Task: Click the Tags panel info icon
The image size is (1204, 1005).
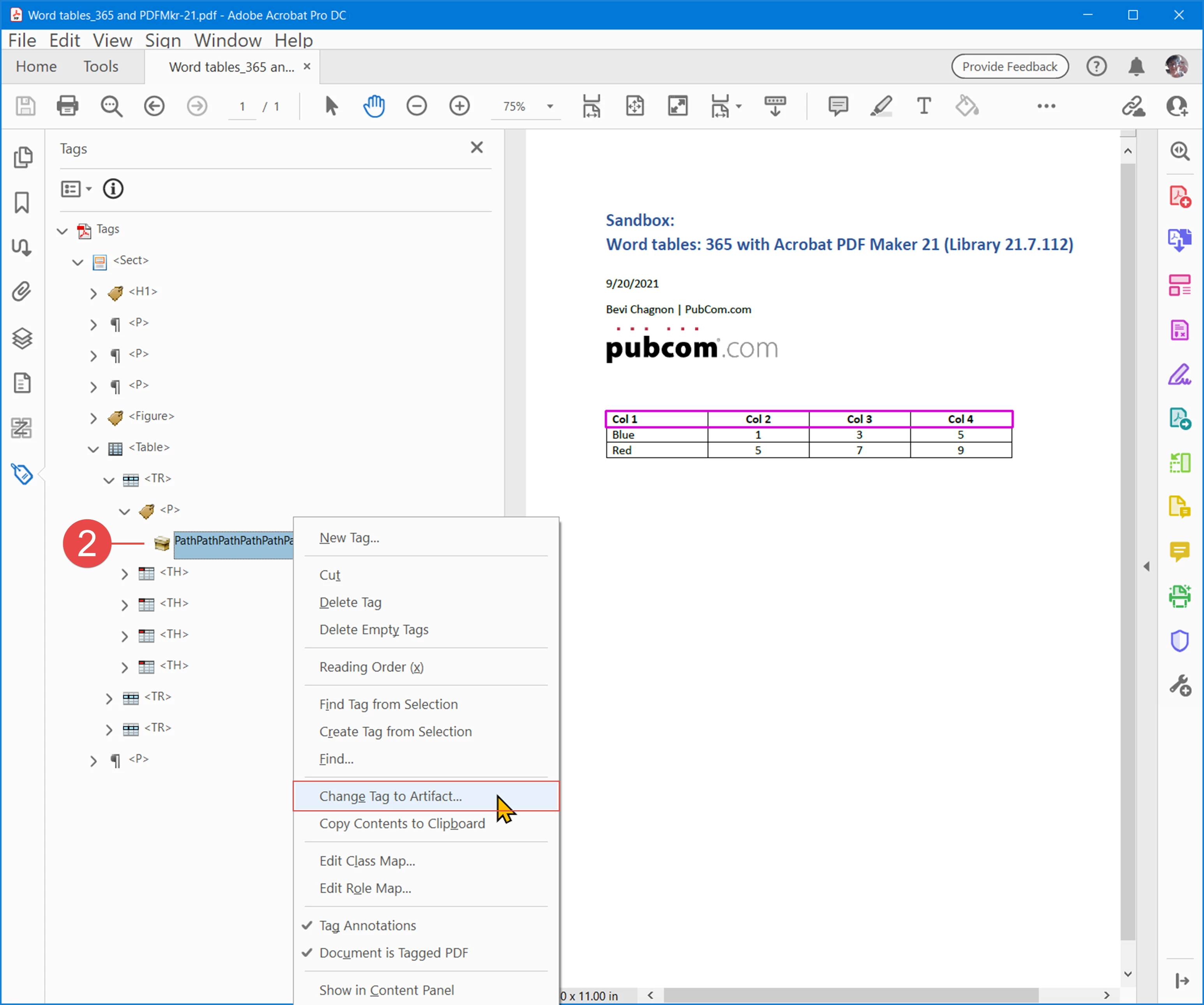Action: [113, 189]
